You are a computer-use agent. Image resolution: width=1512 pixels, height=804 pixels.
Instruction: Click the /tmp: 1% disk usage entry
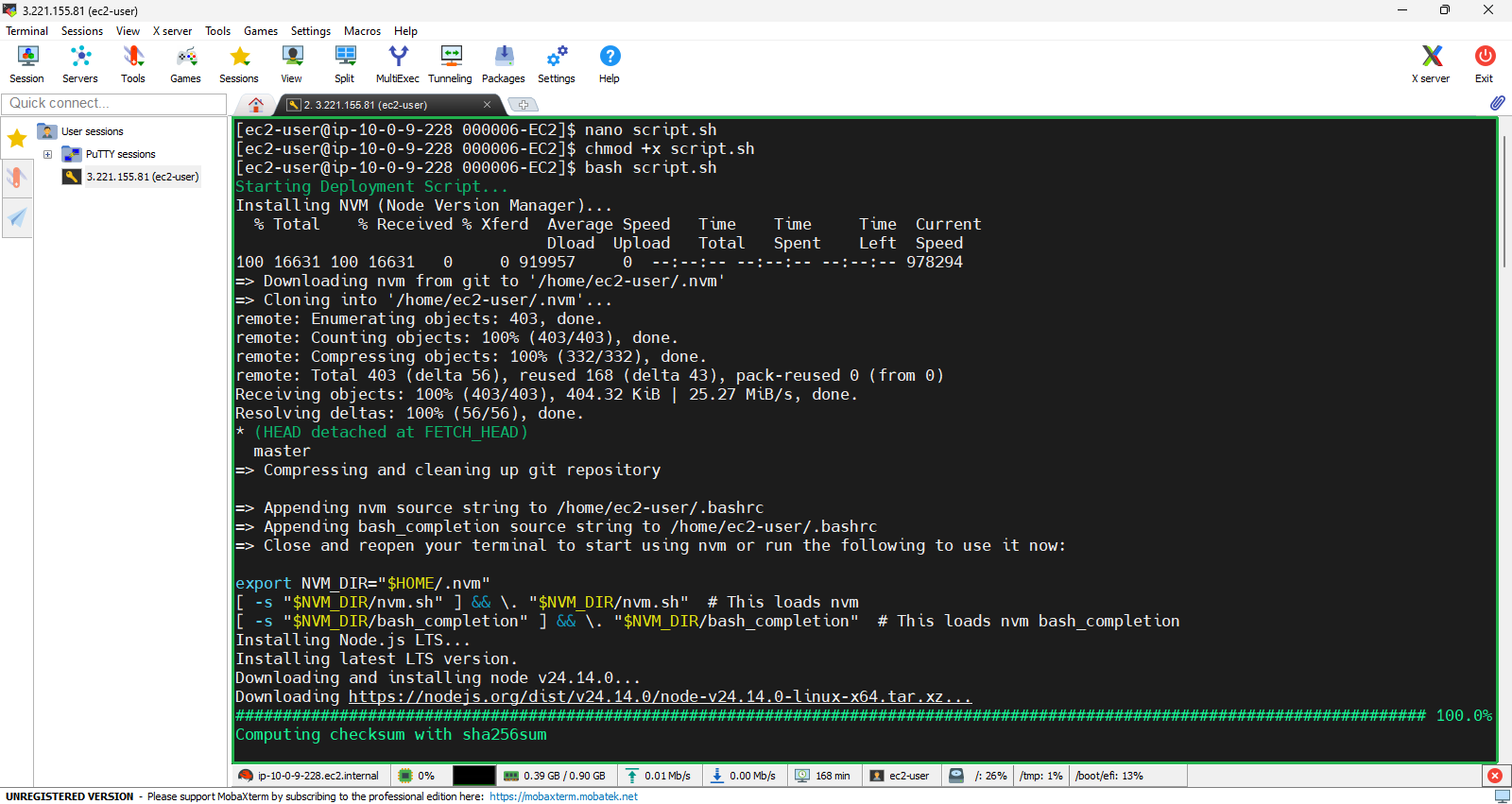point(1041,776)
